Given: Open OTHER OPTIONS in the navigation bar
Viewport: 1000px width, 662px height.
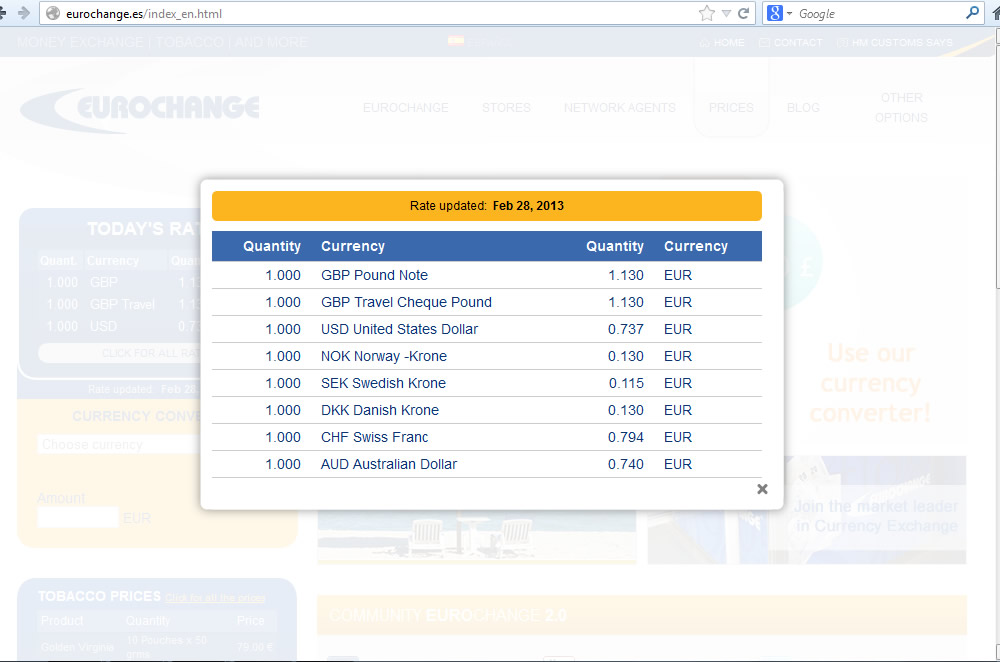Looking at the screenshot, I should click(901, 108).
